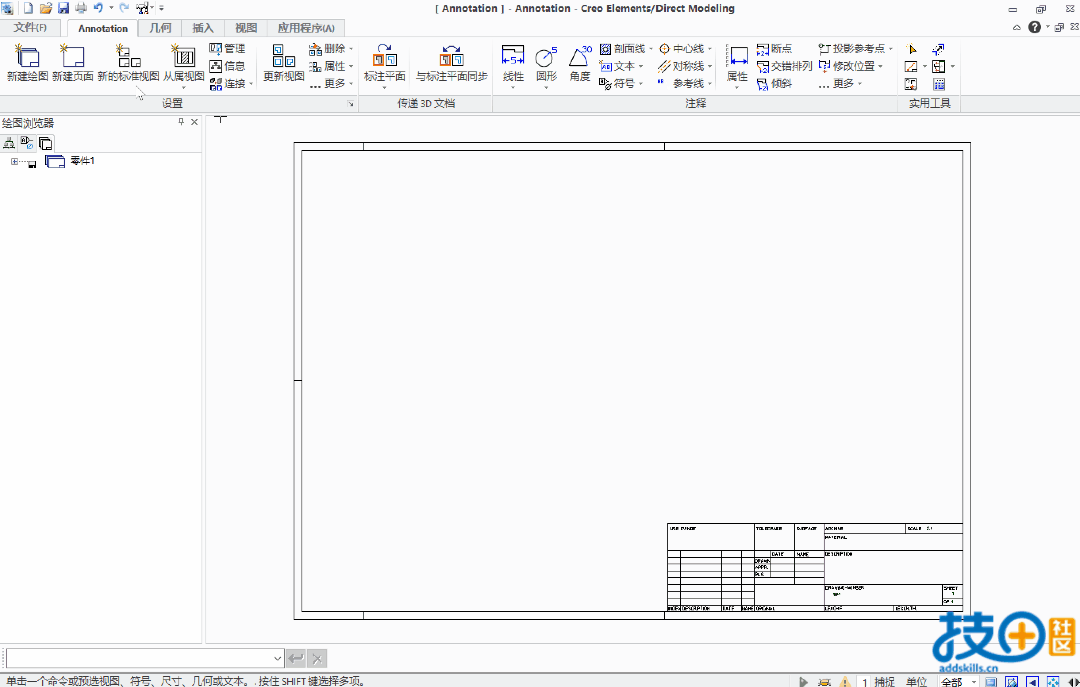Click the bottom-left sketch icon in 实用工具
Viewport: 1080px width, 687px height.
tap(911, 84)
